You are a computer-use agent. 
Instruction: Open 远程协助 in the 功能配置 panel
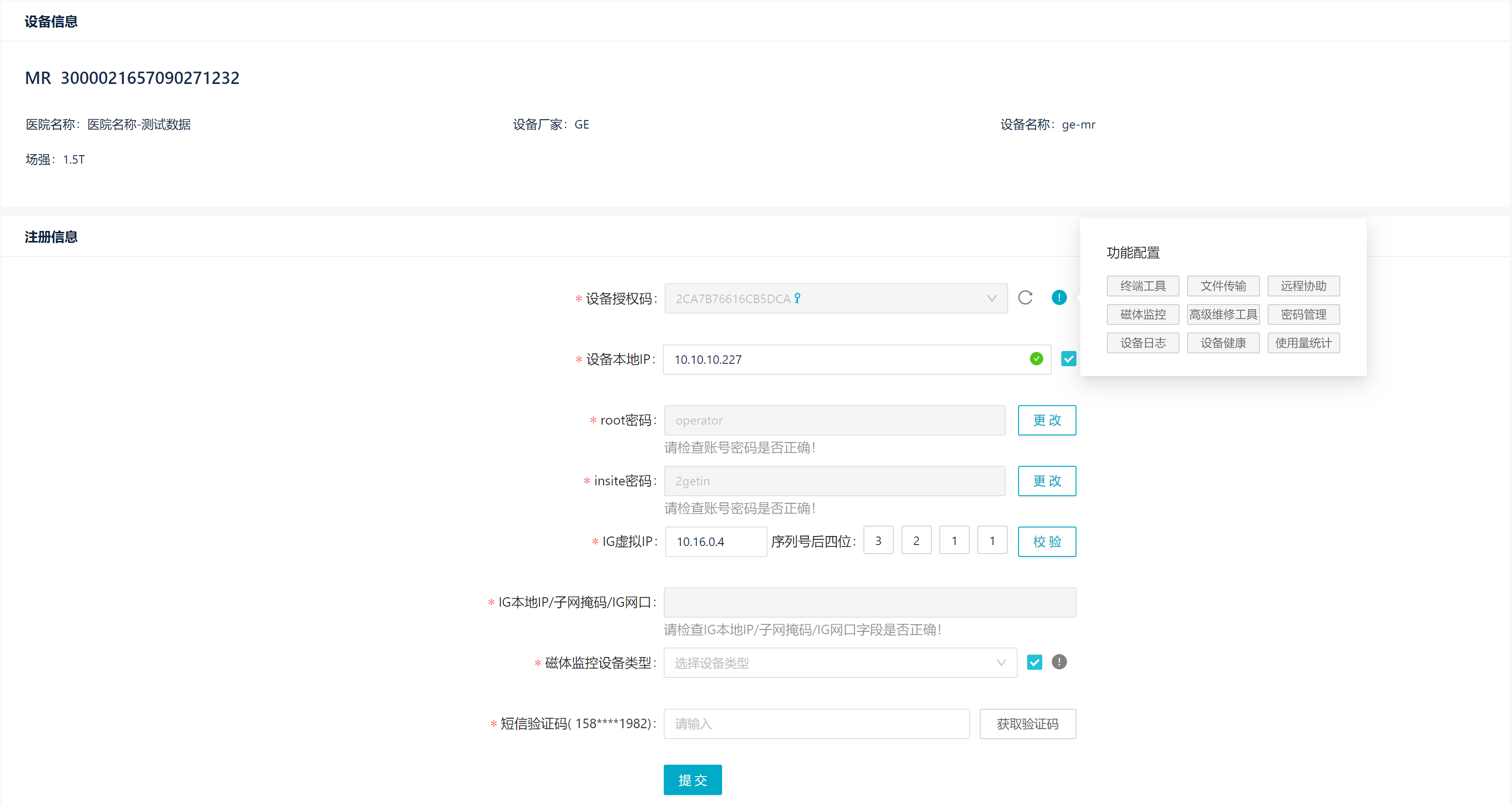(1303, 286)
